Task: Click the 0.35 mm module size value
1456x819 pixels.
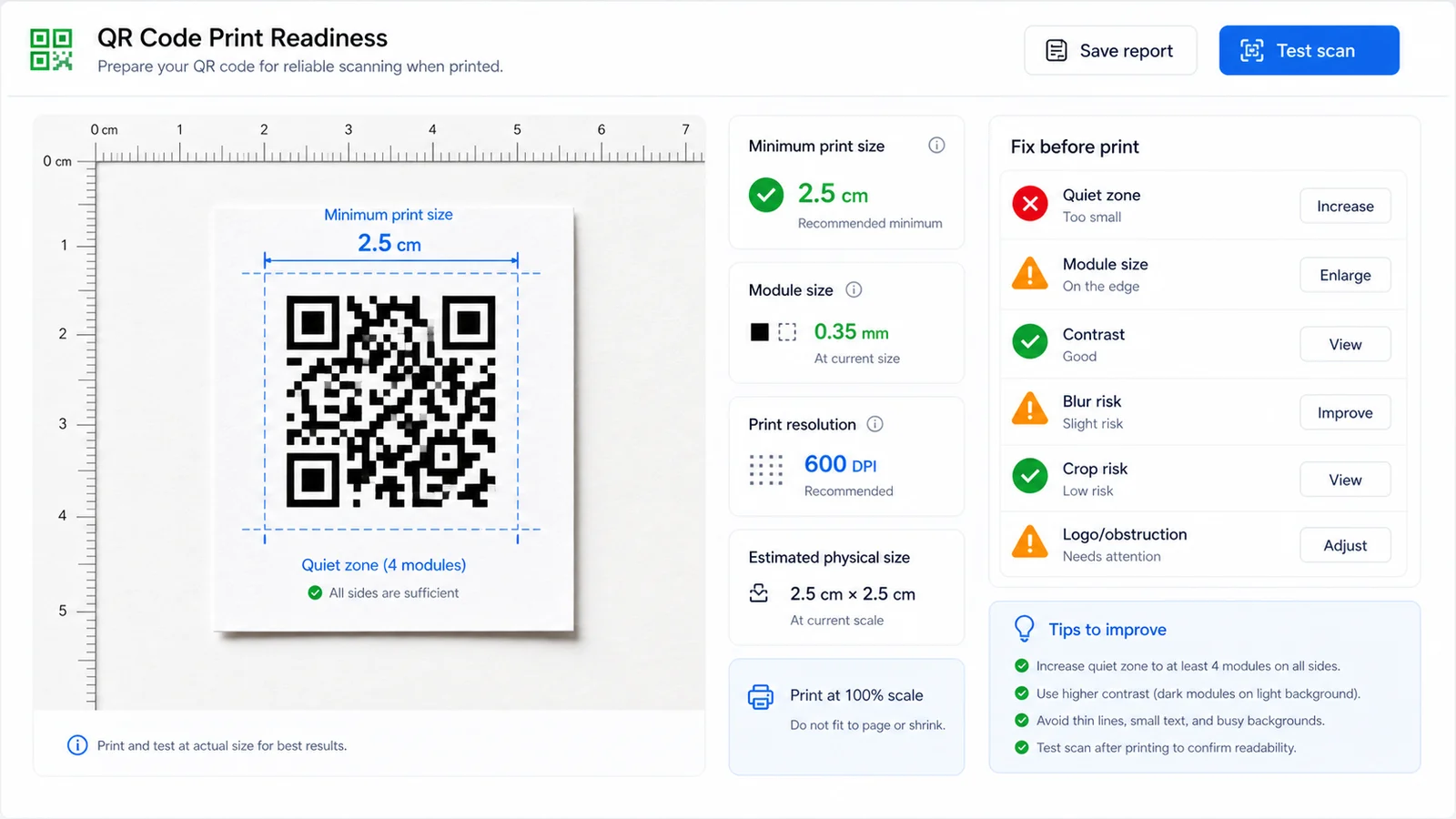Action: click(x=851, y=332)
